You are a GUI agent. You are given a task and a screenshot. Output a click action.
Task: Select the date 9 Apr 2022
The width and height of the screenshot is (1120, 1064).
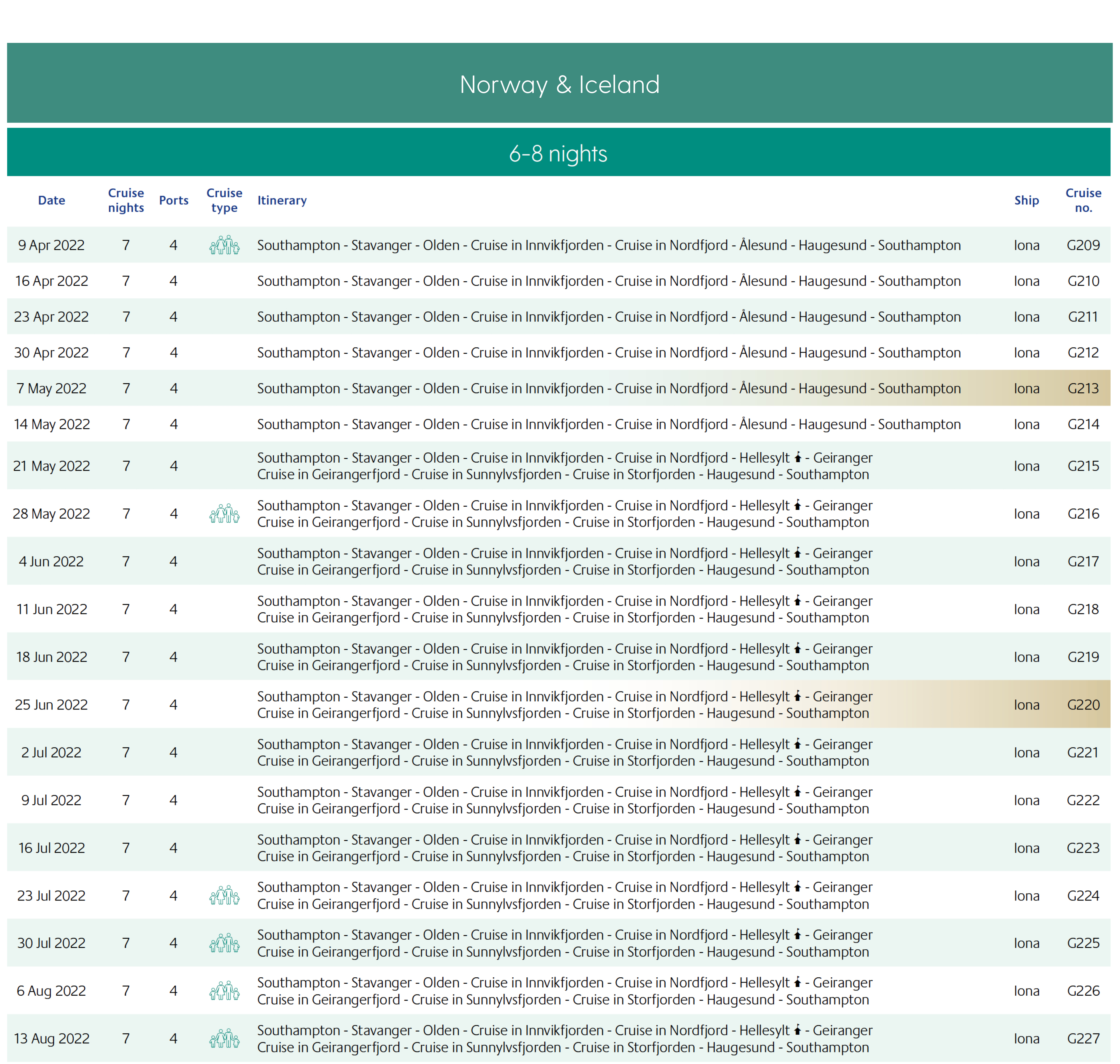coord(51,245)
